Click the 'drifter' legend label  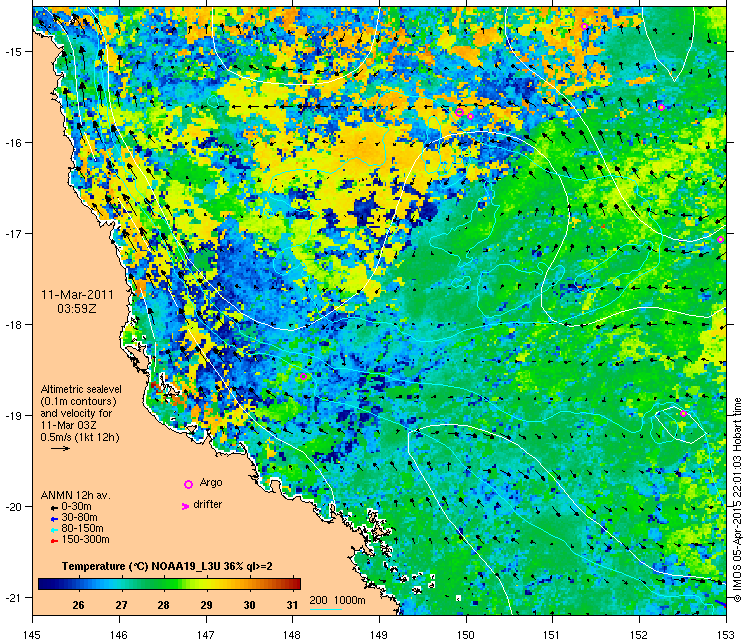[x=208, y=504]
